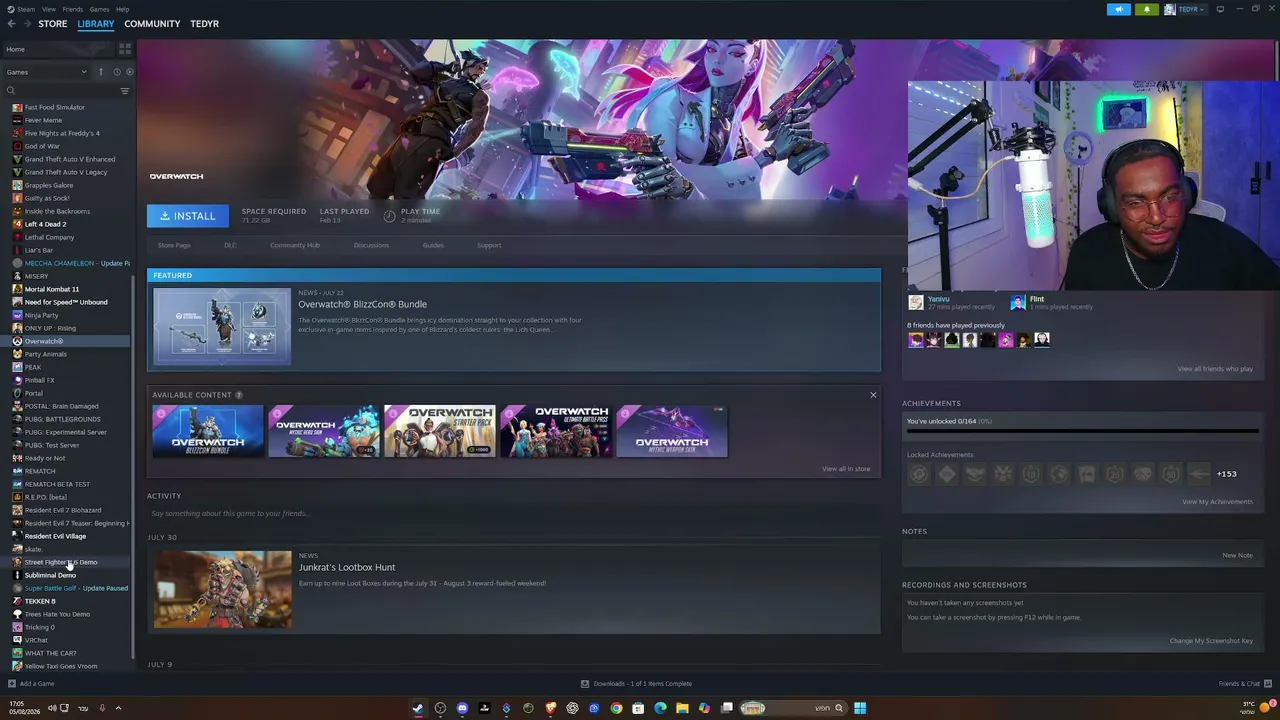Open the Add a Game plus icon
Viewport: 1280px width, 720px height.
[x=12, y=684]
